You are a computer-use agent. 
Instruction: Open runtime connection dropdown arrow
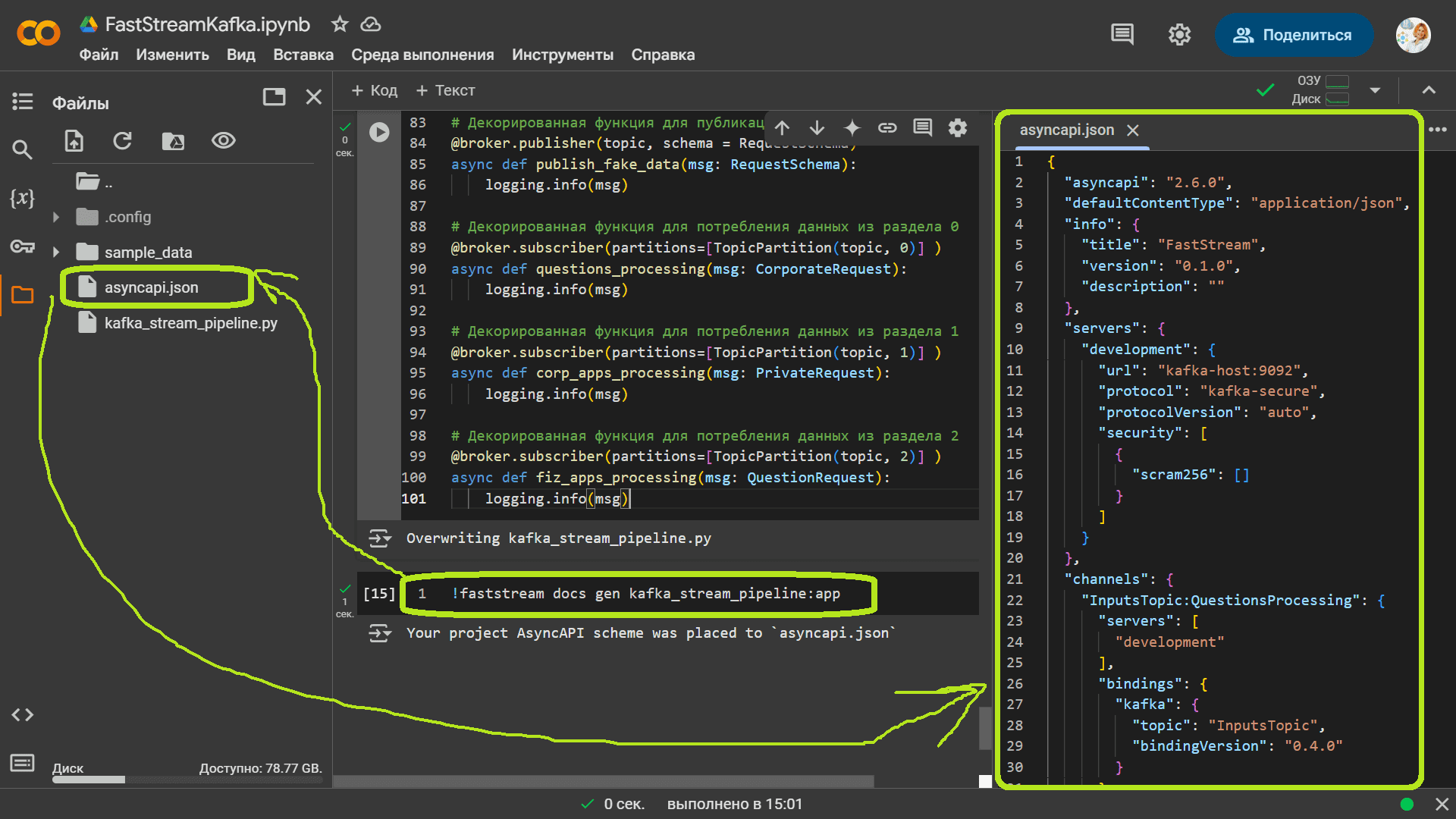point(1375,90)
